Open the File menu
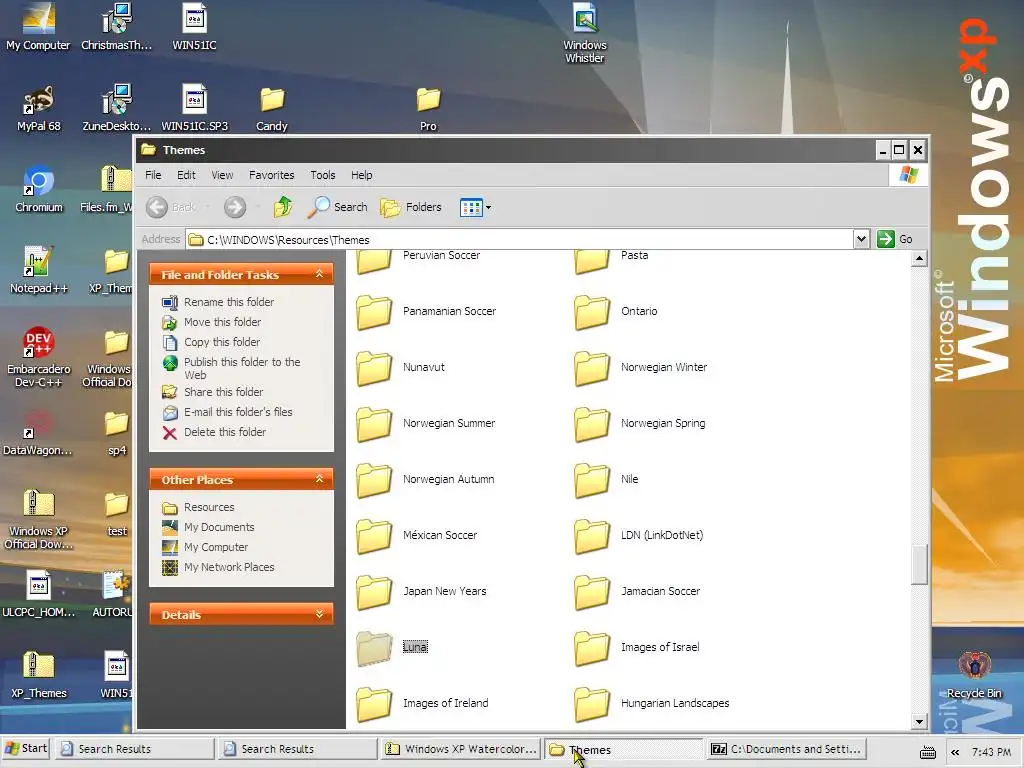Viewport: 1024px width, 768px height. tap(153, 175)
